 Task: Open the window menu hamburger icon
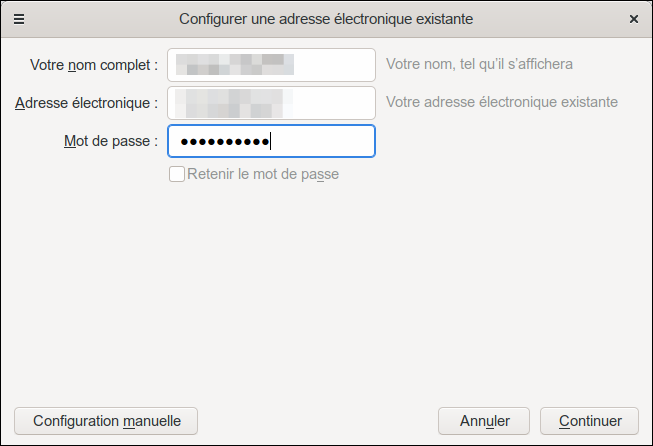[x=18, y=18]
